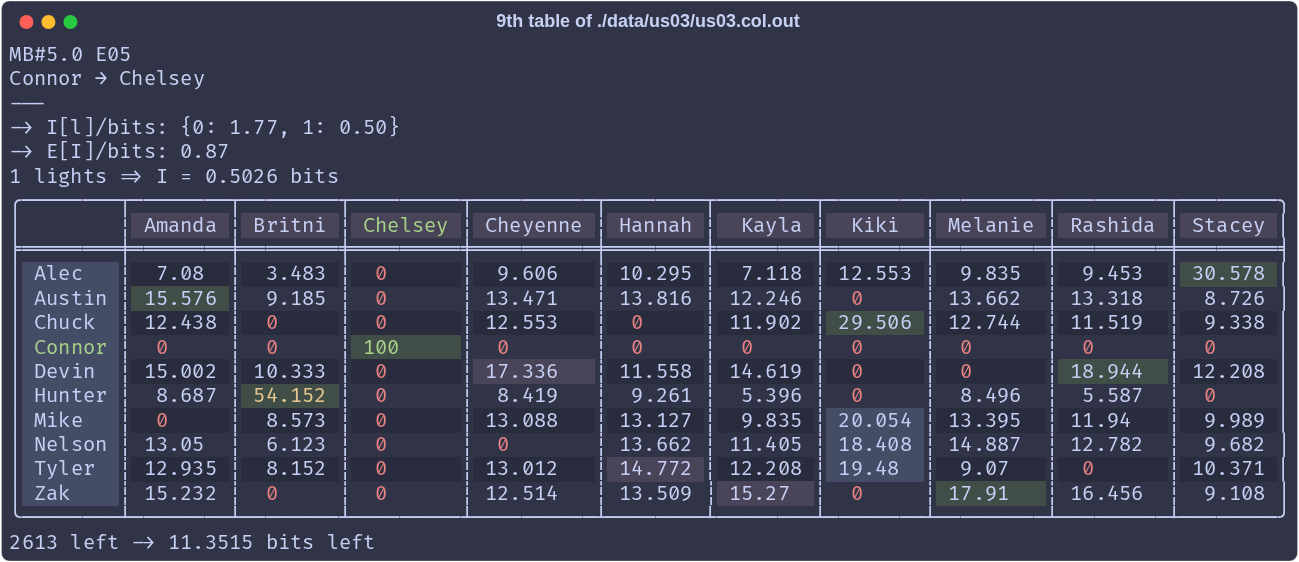Click the 18.944 cell under Rashida
The height and width of the screenshot is (562, 1299).
[1113, 372]
